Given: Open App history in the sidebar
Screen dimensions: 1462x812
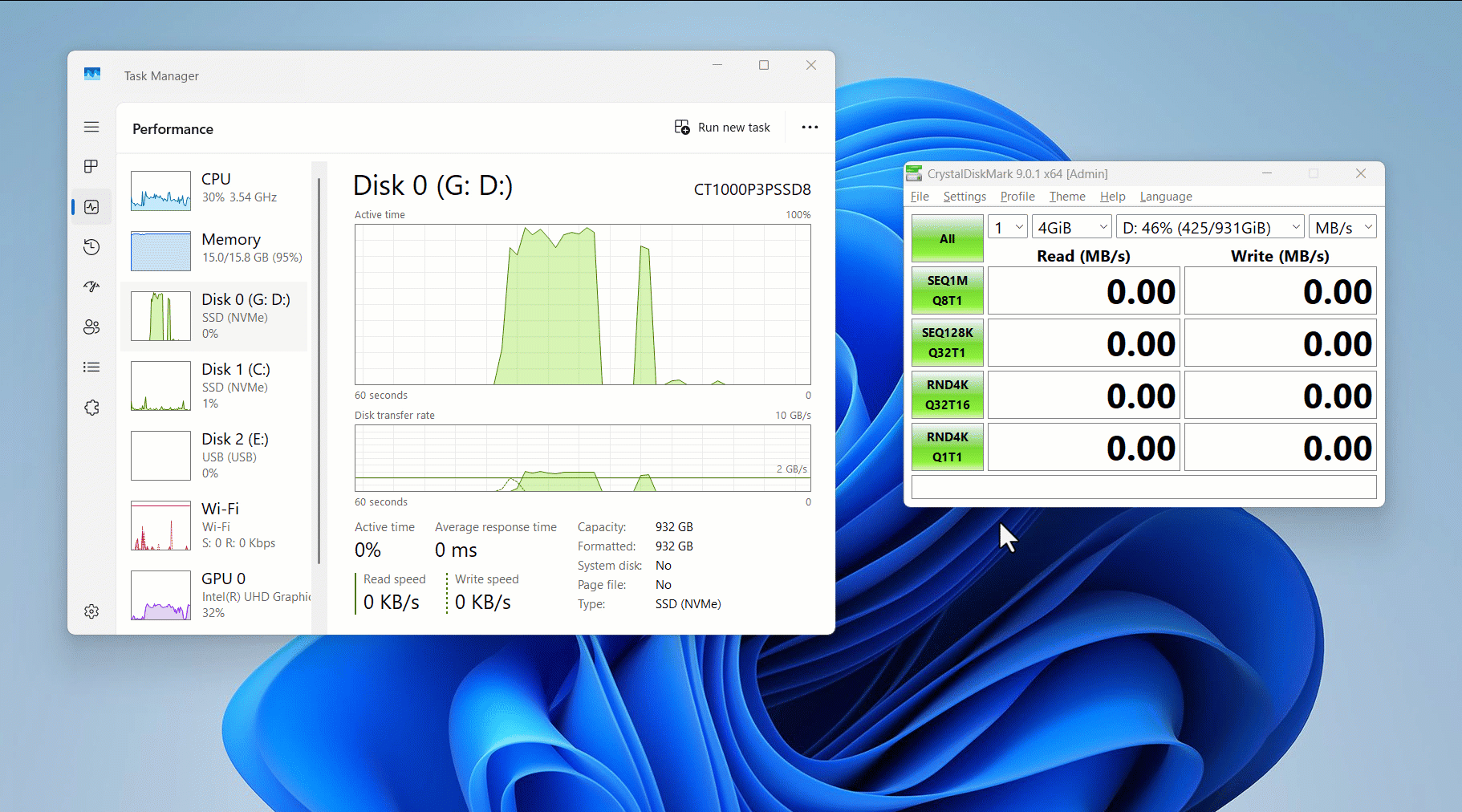Looking at the screenshot, I should [x=91, y=247].
